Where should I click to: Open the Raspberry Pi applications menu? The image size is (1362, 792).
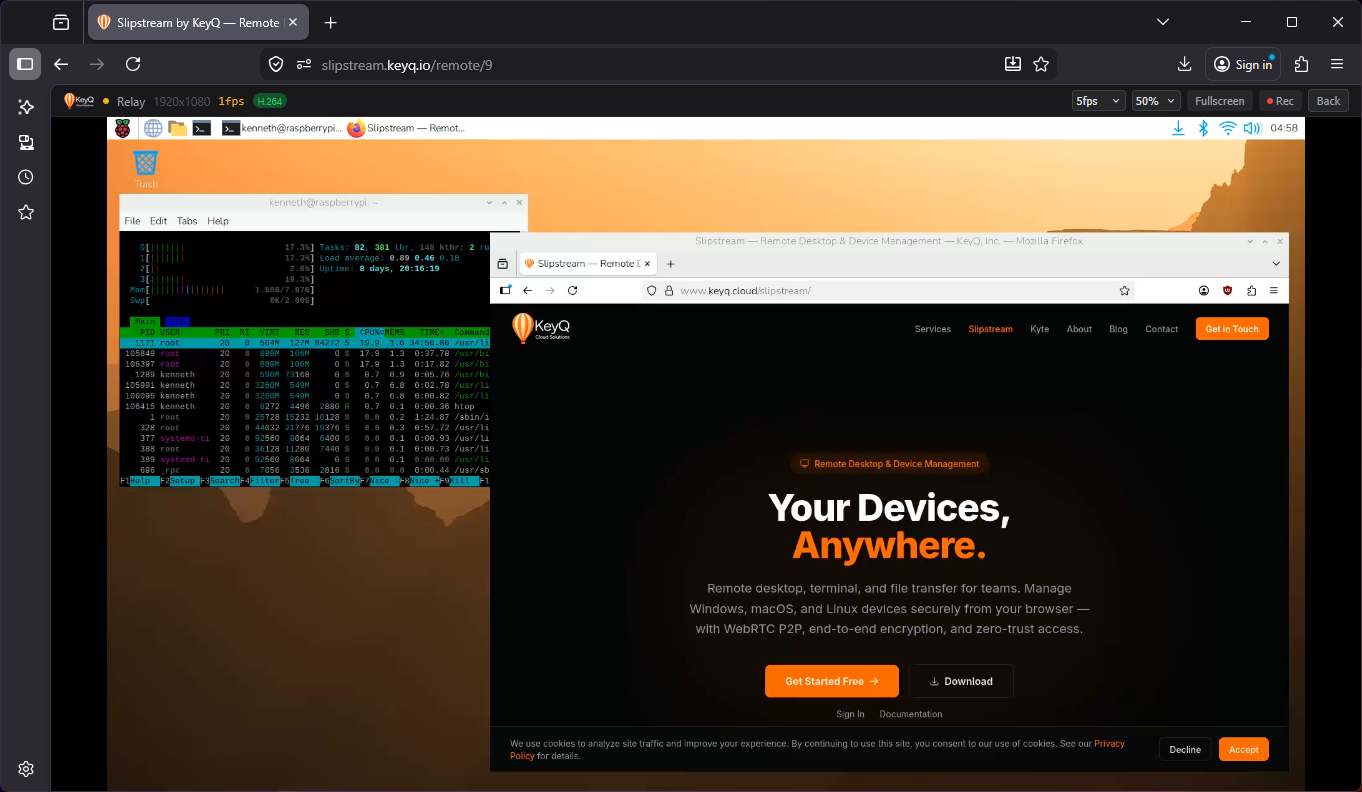123,127
